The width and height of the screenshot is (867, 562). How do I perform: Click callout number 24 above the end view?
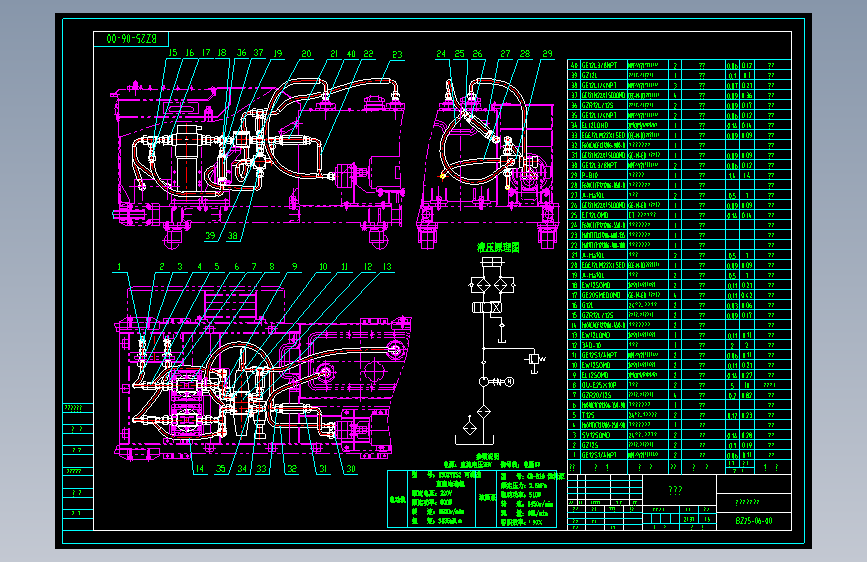(441, 54)
